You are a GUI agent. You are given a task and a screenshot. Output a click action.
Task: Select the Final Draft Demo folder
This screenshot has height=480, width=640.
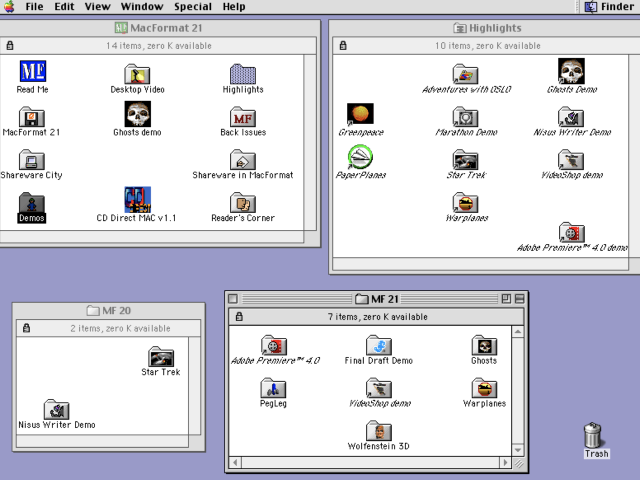379,345
